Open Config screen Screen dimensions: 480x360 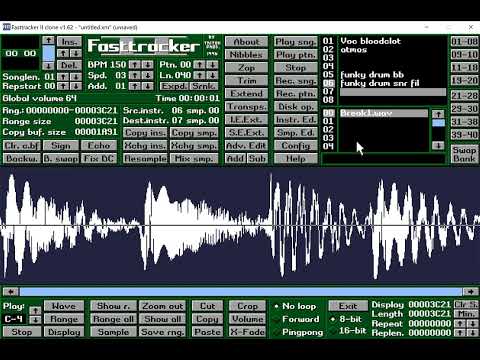click(x=296, y=146)
